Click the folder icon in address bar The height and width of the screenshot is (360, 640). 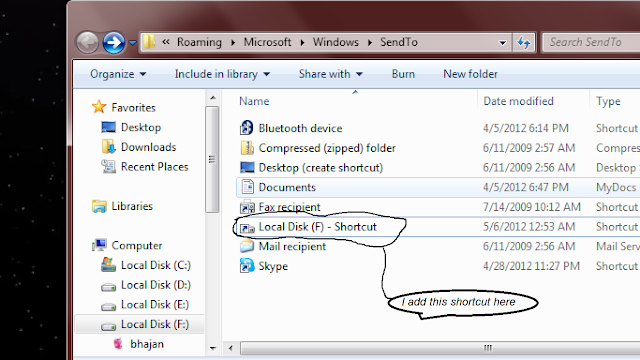pos(149,42)
